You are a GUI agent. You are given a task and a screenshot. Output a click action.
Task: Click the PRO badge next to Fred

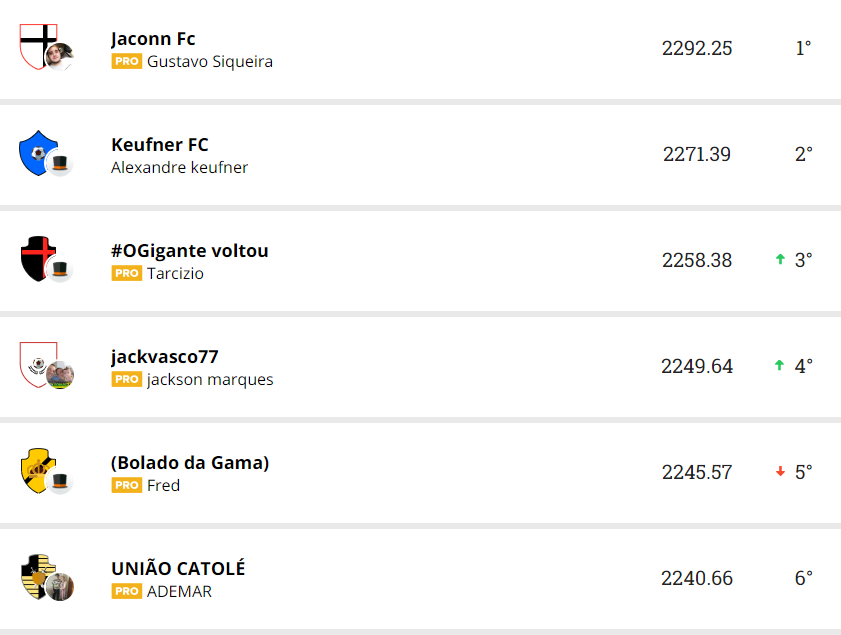point(126,486)
